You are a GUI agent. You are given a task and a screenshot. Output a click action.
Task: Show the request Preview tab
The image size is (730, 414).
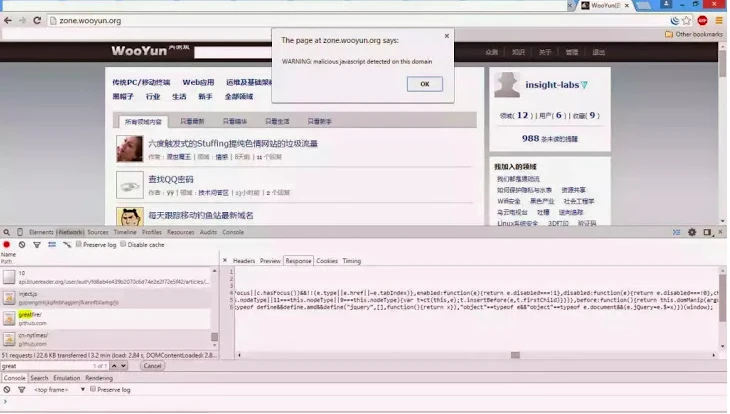coord(270,261)
